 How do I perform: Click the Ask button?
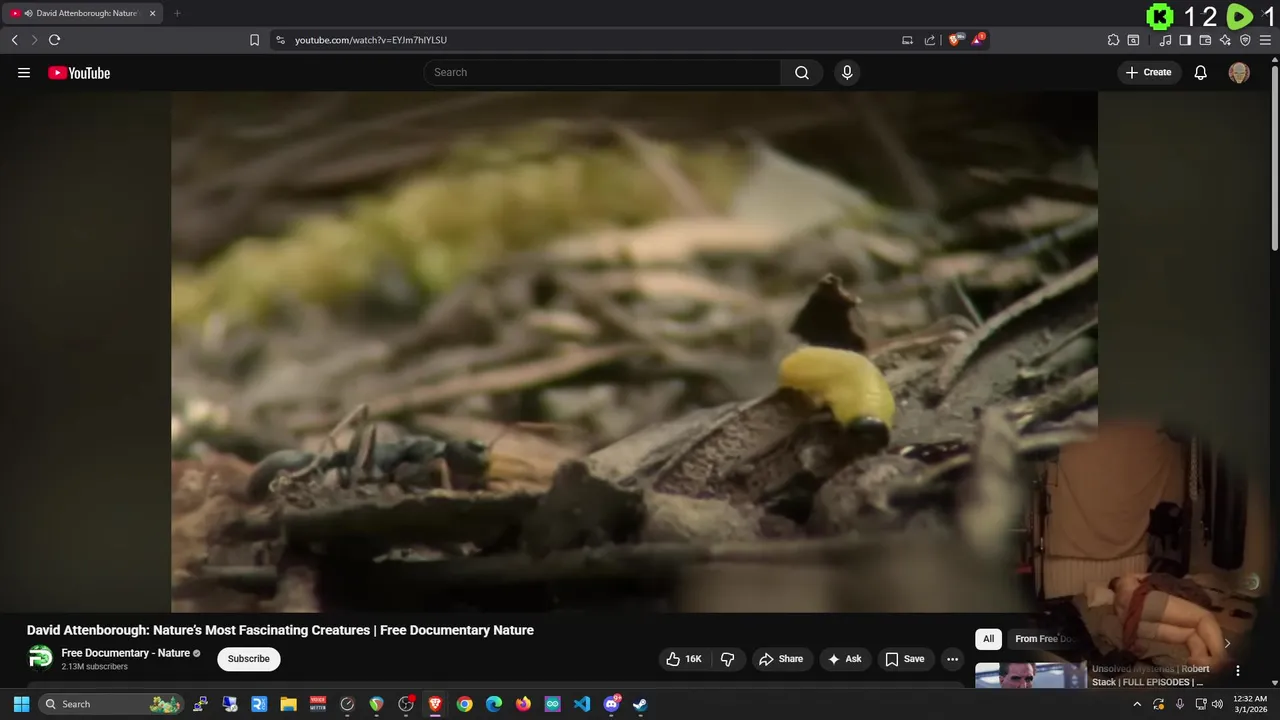point(845,659)
